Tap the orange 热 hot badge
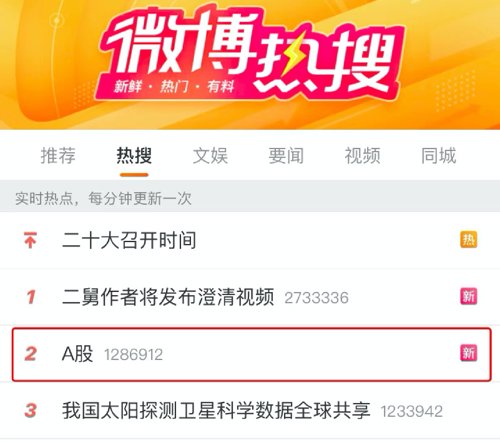The height and width of the screenshot is (443, 500). [469, 239]
